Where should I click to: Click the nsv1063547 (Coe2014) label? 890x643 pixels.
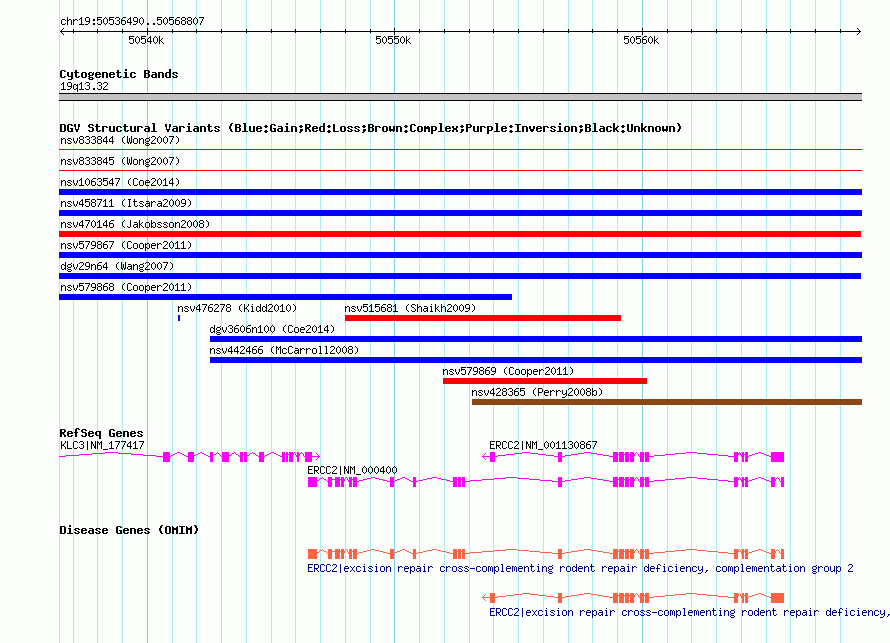click(120, 182)
